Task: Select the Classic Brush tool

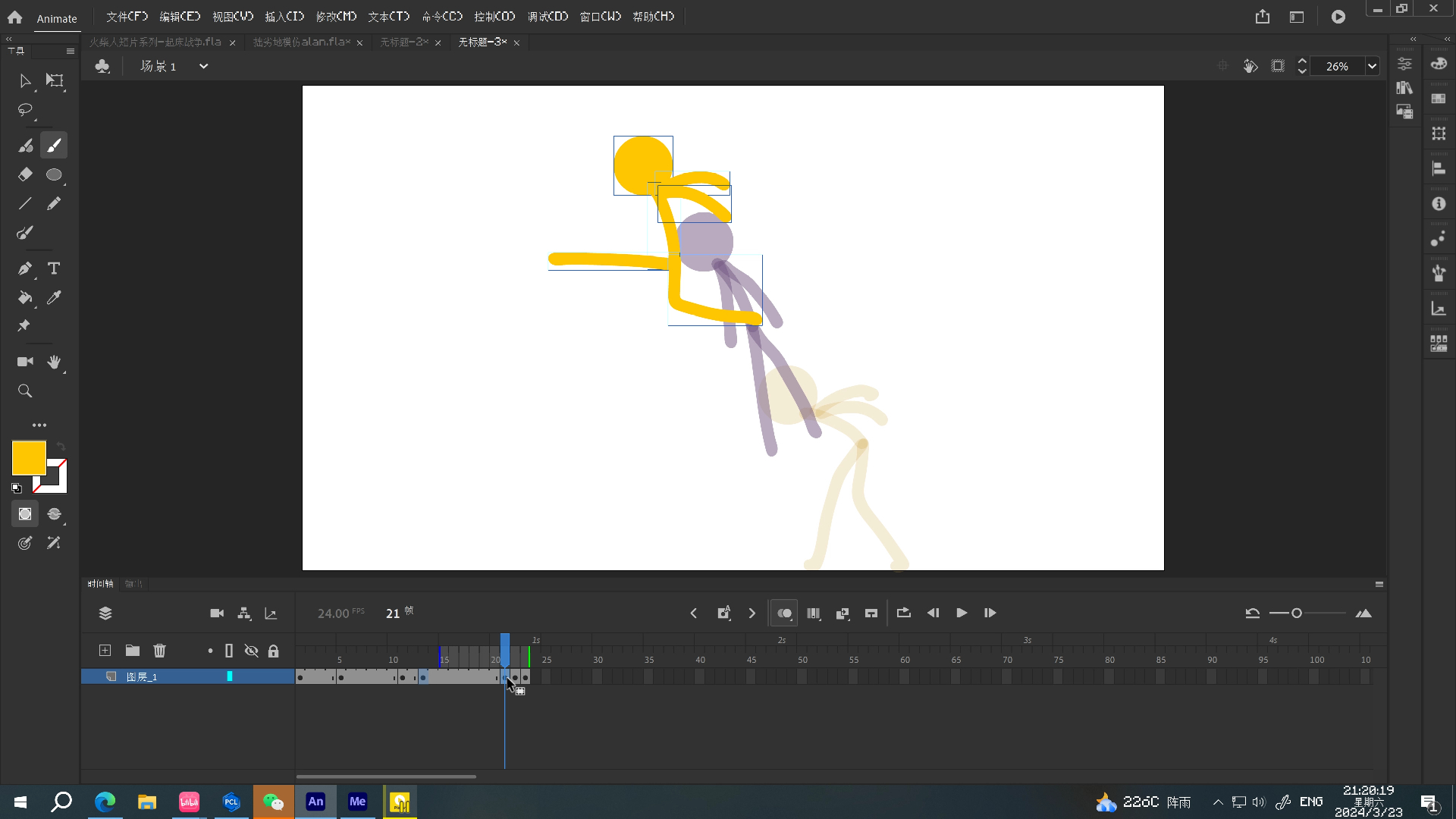Action: [x=54, y=146]
